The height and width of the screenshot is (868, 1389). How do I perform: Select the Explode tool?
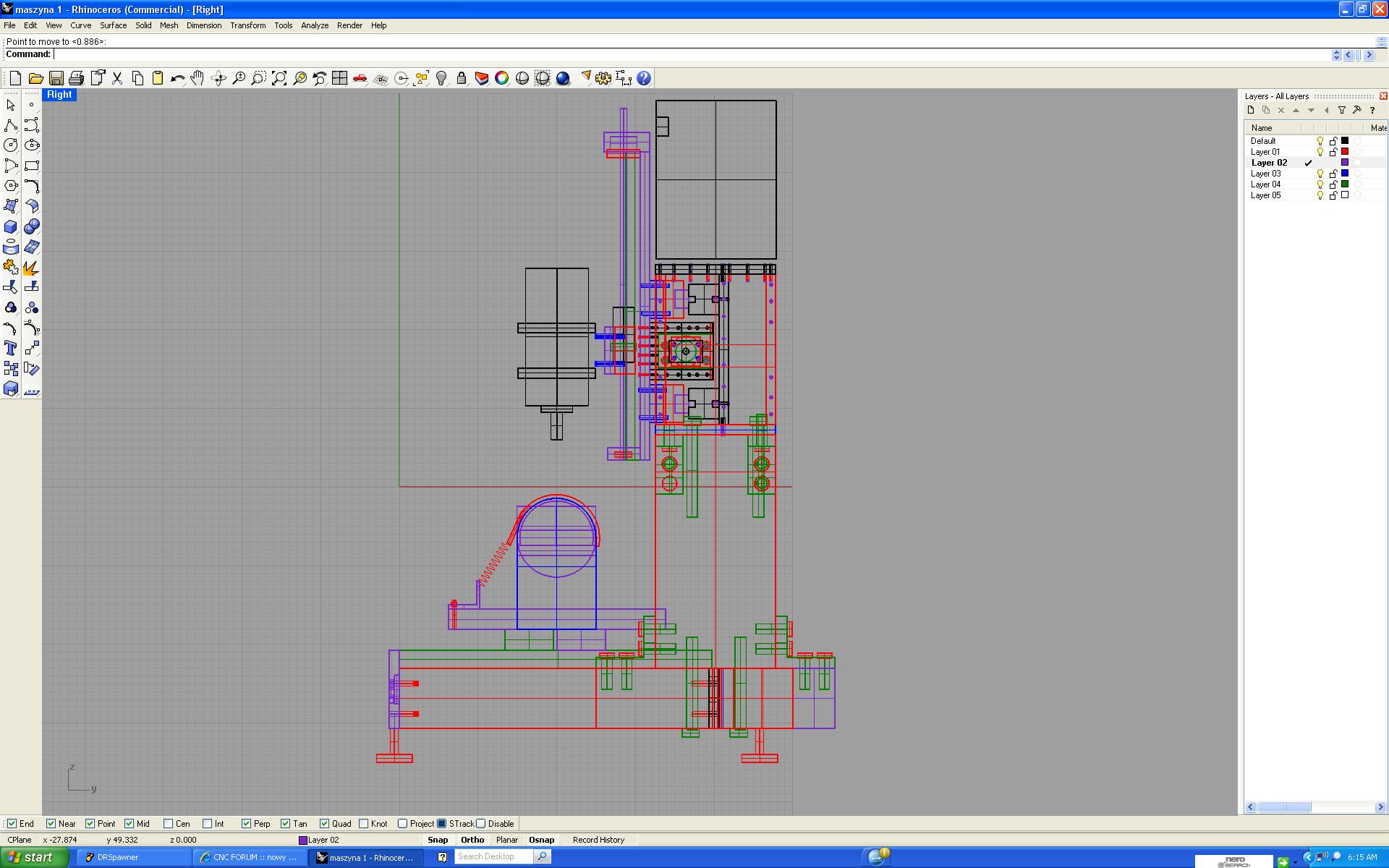coord(32,268)
